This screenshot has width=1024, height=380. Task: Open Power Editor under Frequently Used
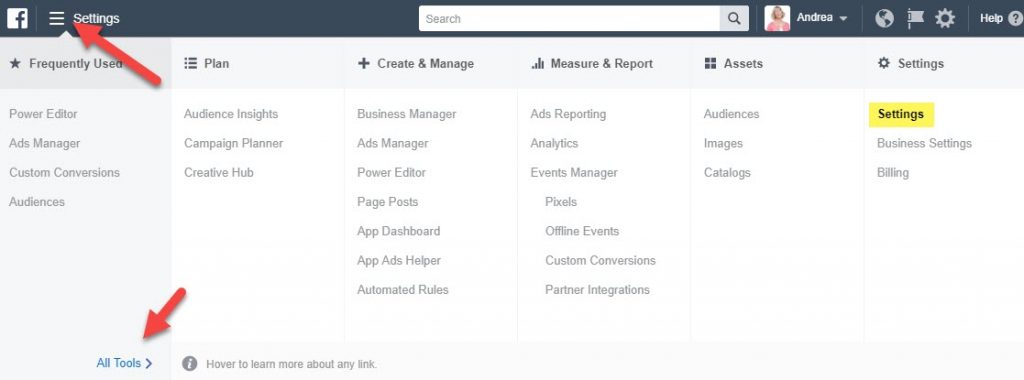[x=43, y=114]
